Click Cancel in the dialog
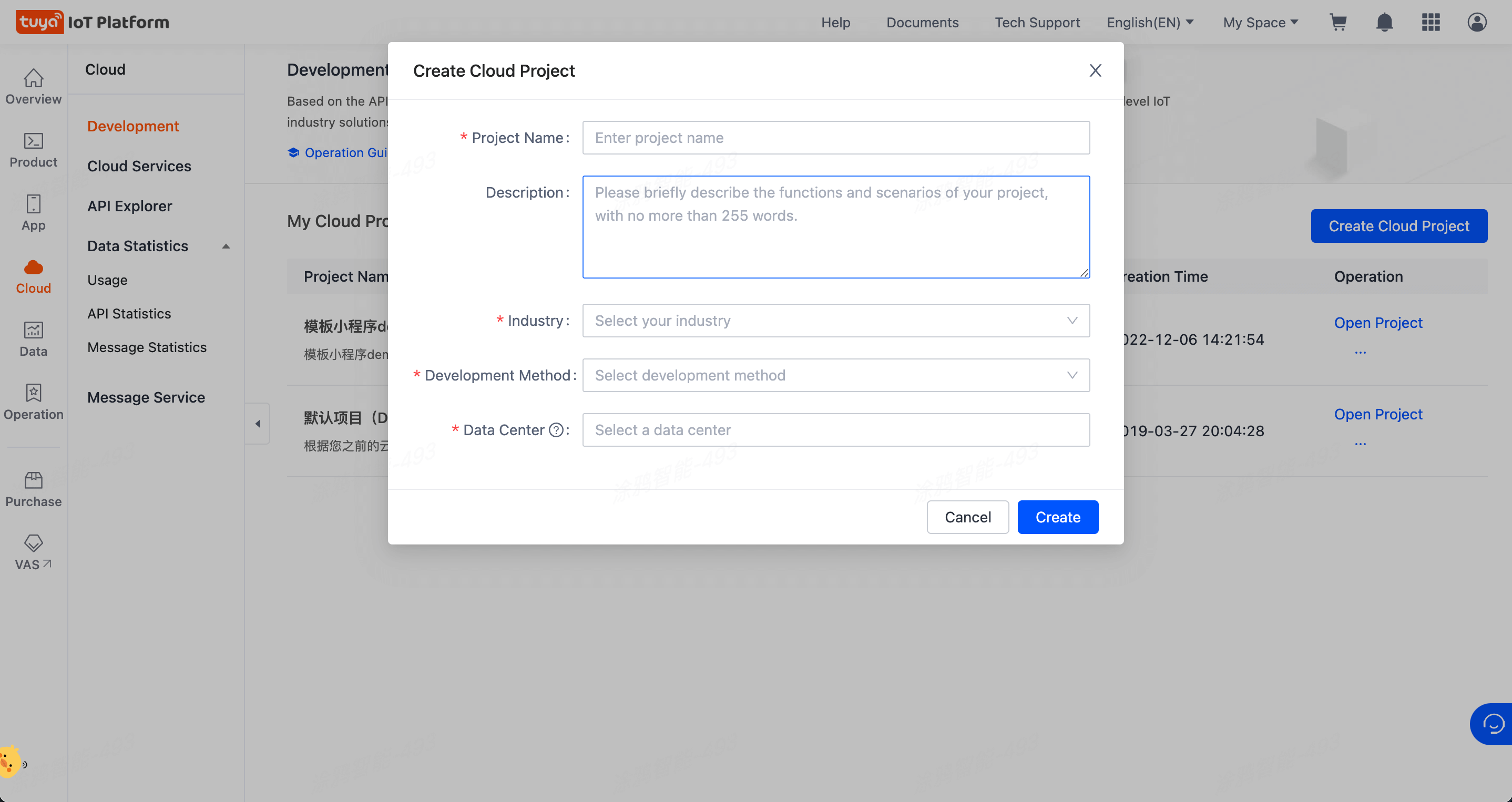Viewport: 1512px width, 802px height. tap(967, 517)
